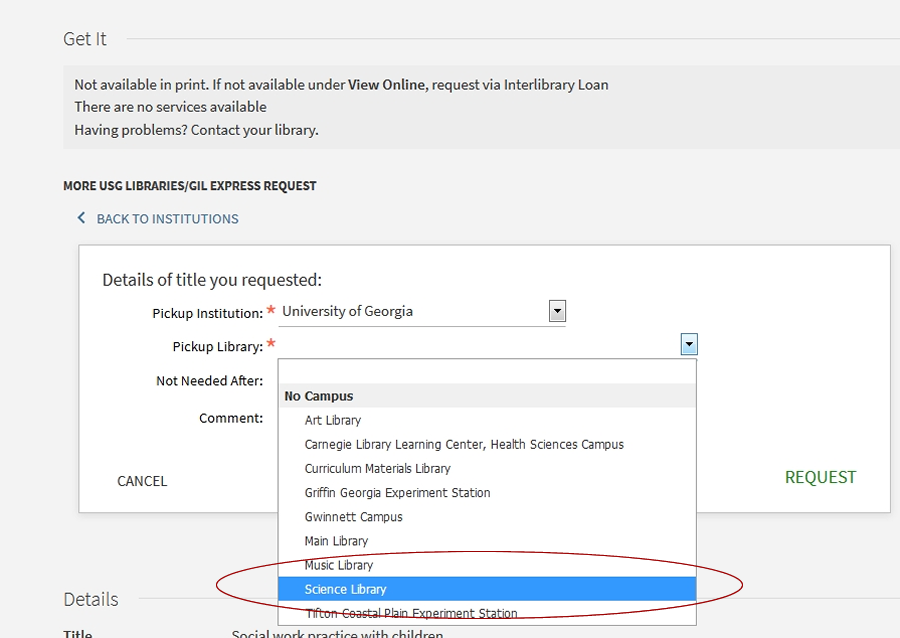Click the back chevron beside Back to Institutions

pos(82,218)
